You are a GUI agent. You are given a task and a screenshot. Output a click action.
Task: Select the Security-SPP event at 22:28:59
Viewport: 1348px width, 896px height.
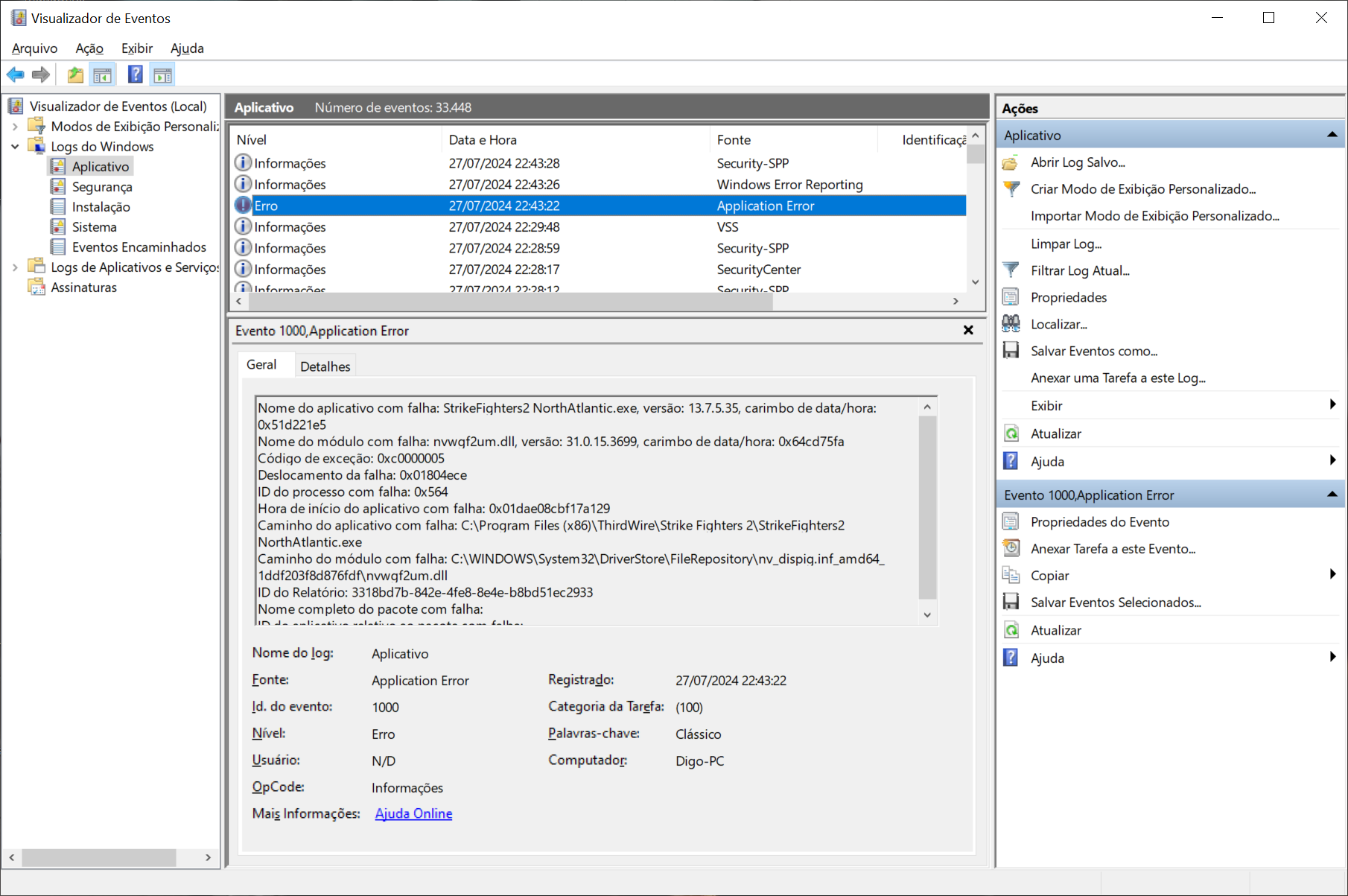(x=599, y=248)
